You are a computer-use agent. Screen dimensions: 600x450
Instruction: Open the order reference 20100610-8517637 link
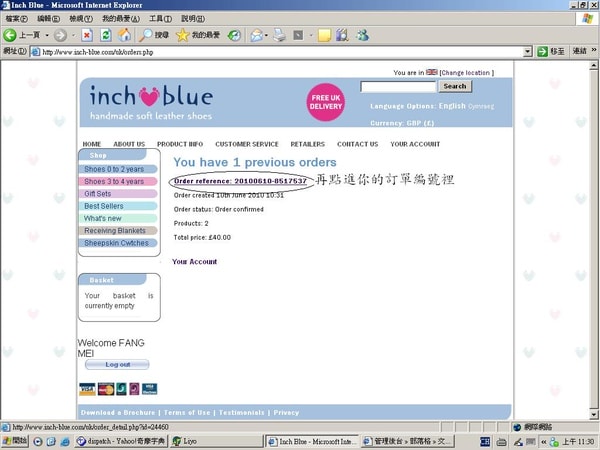click(x=240, y=181)
